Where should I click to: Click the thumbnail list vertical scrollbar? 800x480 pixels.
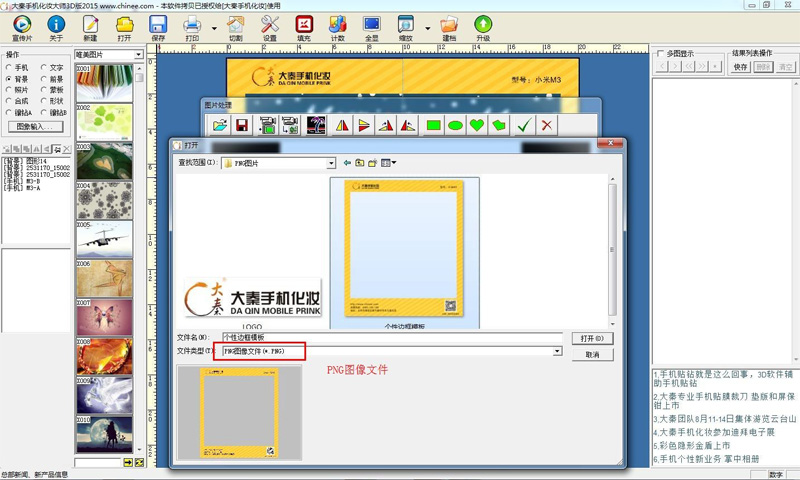click(139, 260)
